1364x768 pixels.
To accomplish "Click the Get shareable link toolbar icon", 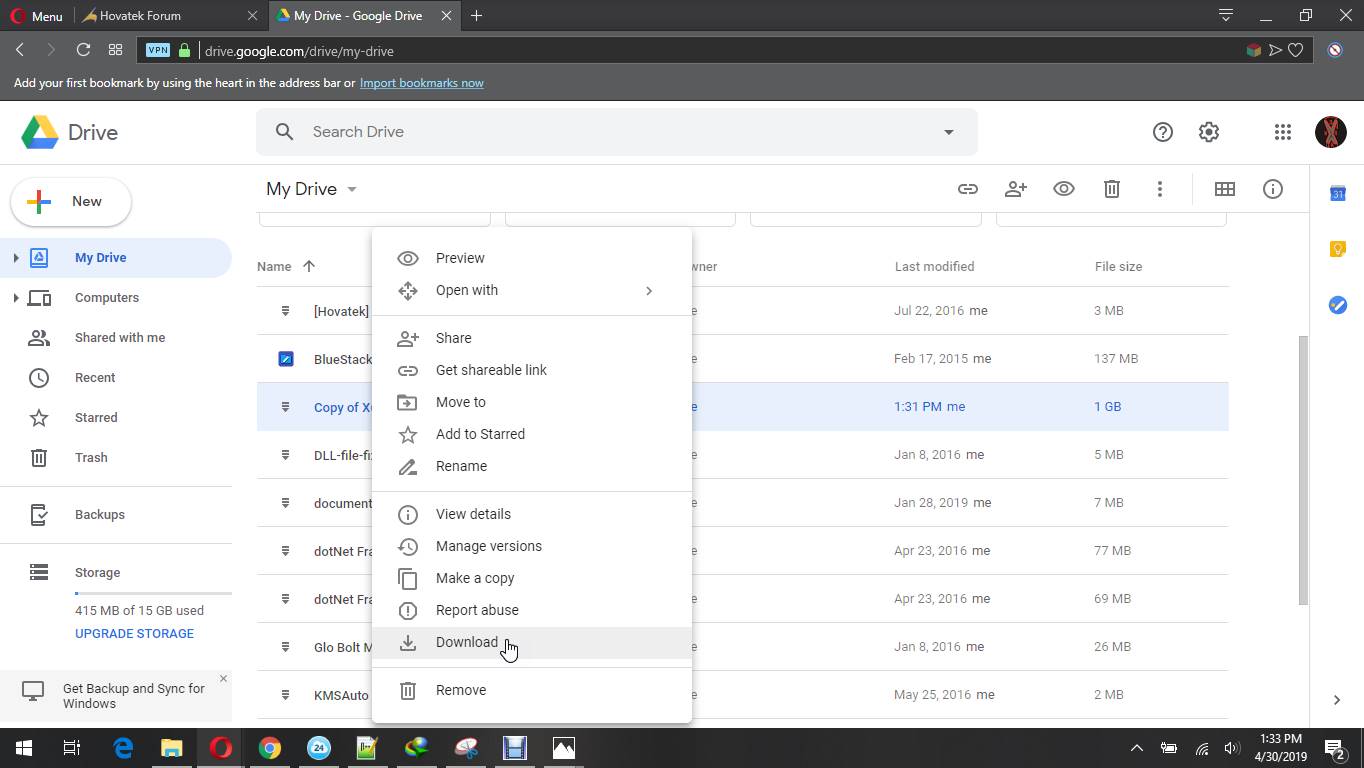I will coord(967,188).
